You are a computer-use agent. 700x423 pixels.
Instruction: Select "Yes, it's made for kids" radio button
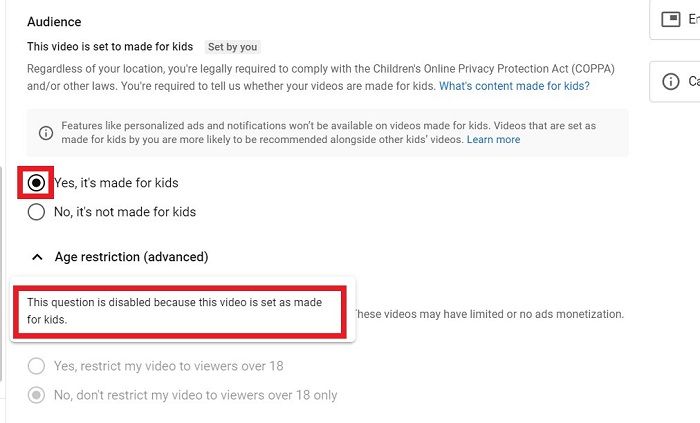tap(37, 183)
